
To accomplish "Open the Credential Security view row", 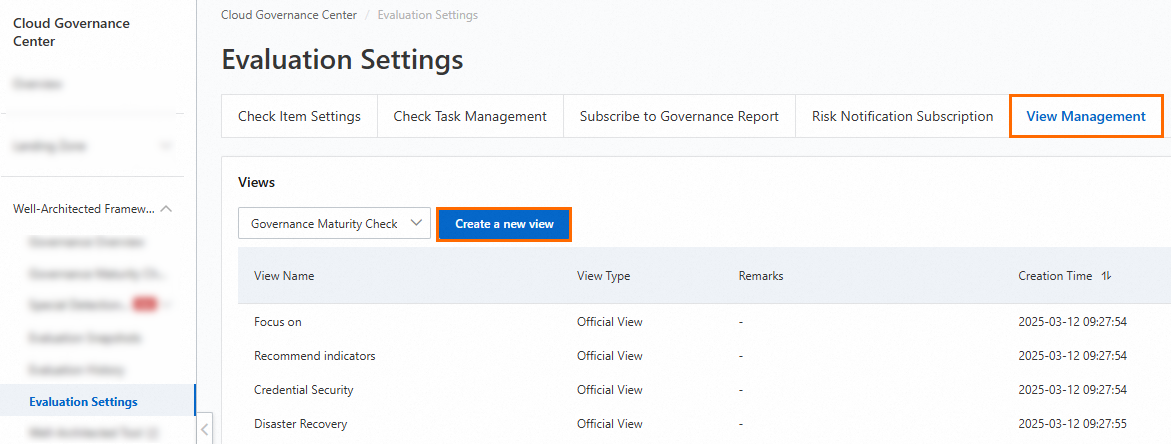I will (x=304, y=390).
